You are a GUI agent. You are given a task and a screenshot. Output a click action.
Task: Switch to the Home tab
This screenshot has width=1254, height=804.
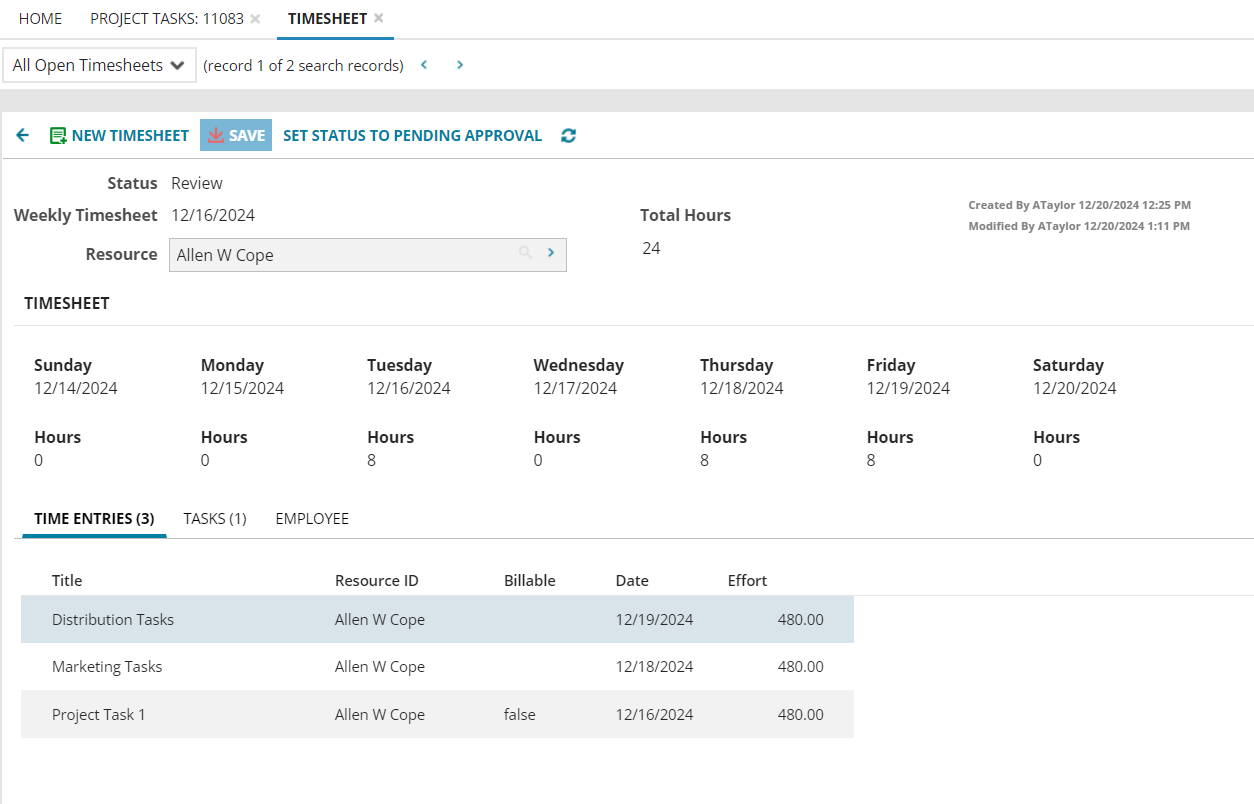click(39, 17)
